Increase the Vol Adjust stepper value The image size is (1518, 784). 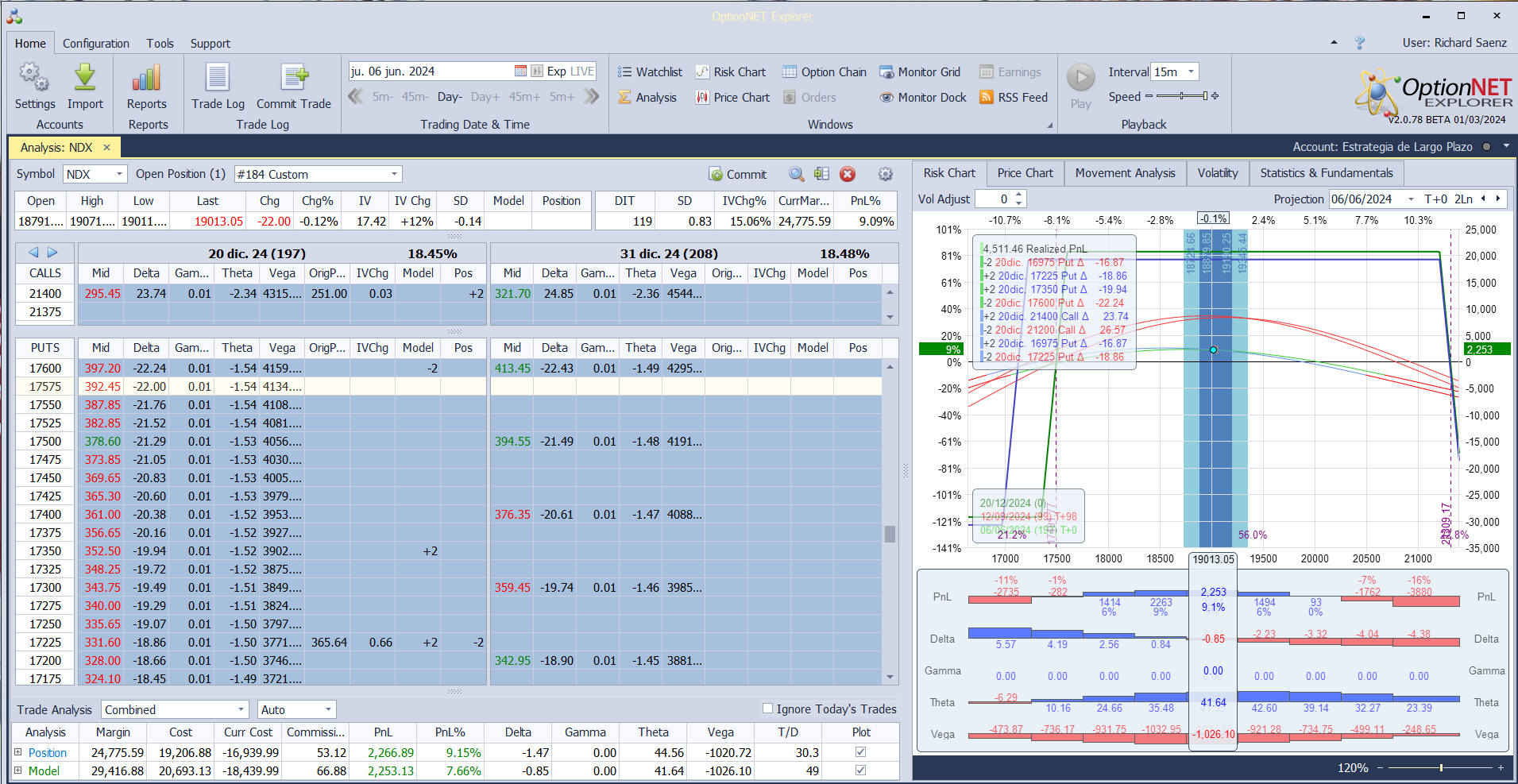point(1020,195)
